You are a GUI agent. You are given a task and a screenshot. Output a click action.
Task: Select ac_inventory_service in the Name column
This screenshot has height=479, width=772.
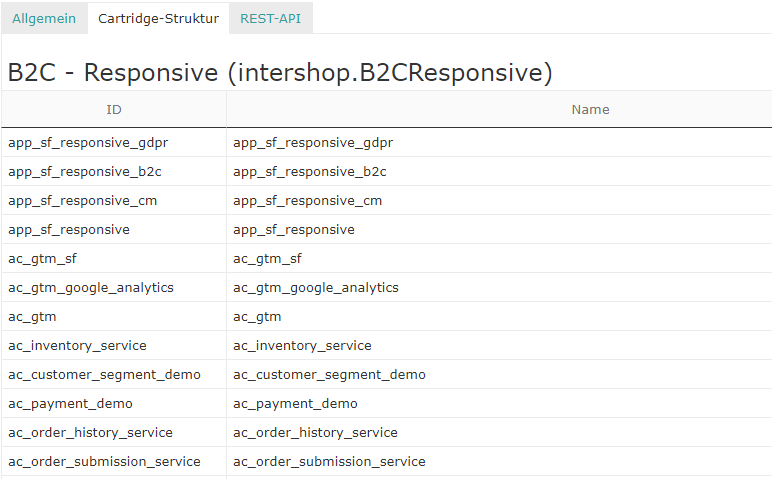tap(302, 346)
